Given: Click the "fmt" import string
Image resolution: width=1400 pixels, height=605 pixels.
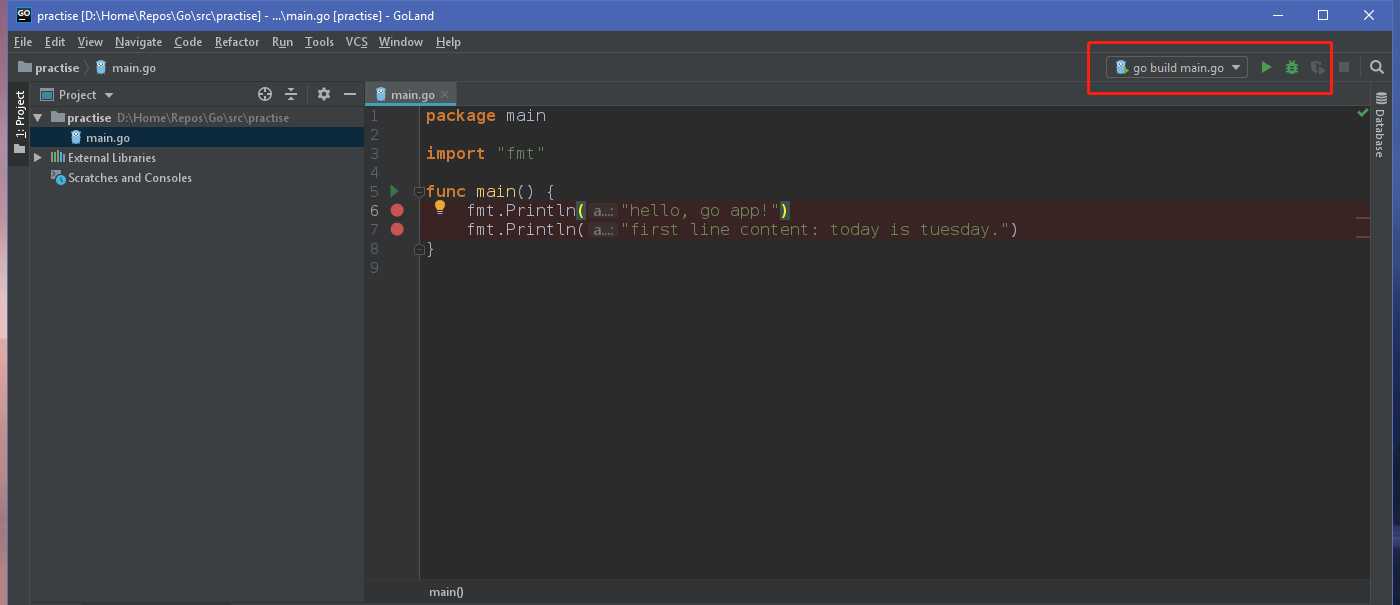Looking at the screenshot, I should coord(521,154).
